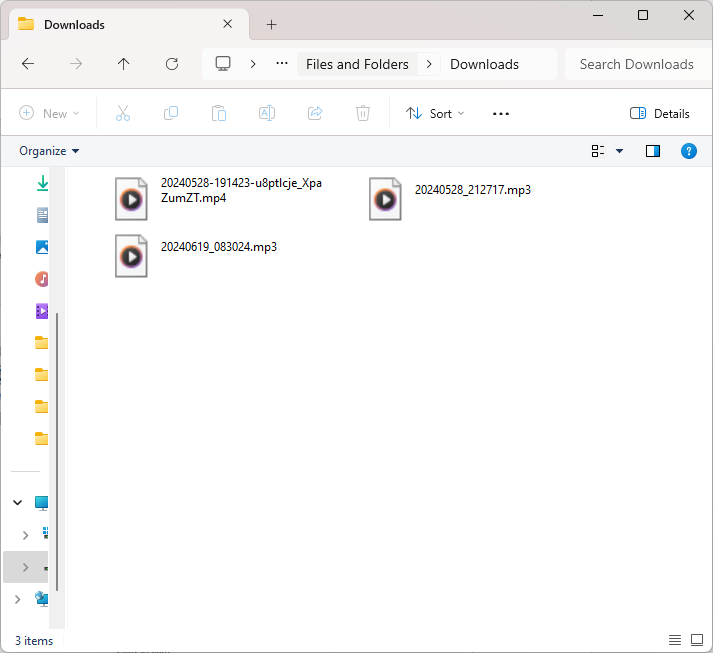Image resolution: width=713 pixels, height=653 pixels.
Task: Click Files and Folders breadcrumb
Action: tap(357, 64)
